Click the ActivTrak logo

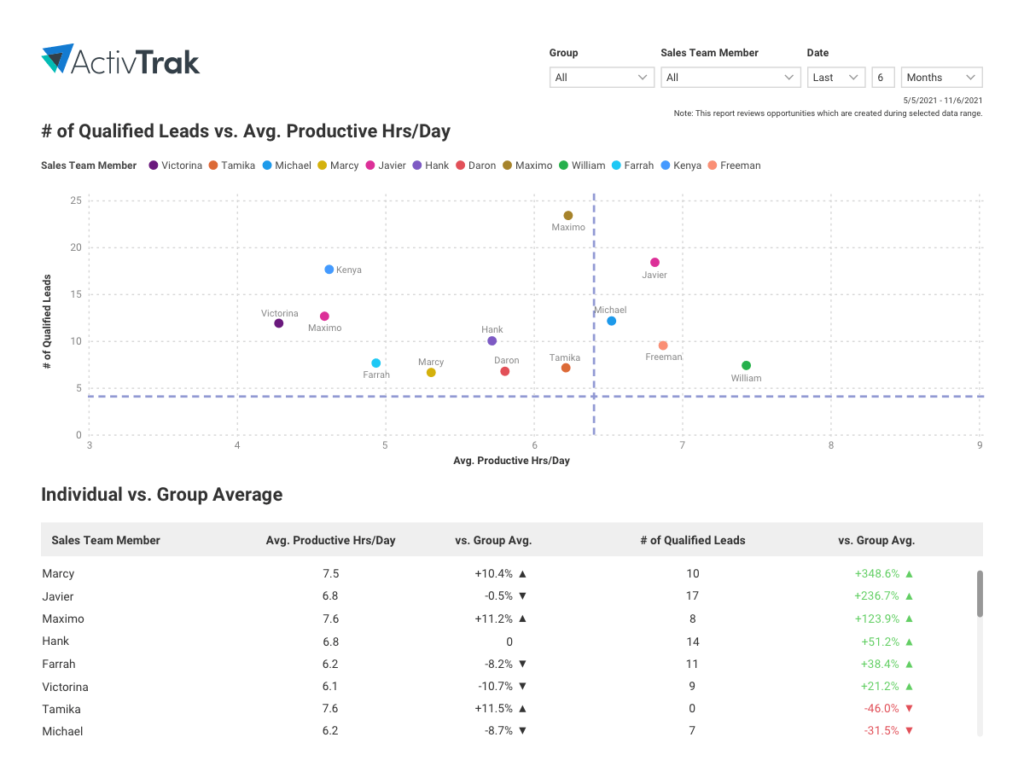point(121,60)
